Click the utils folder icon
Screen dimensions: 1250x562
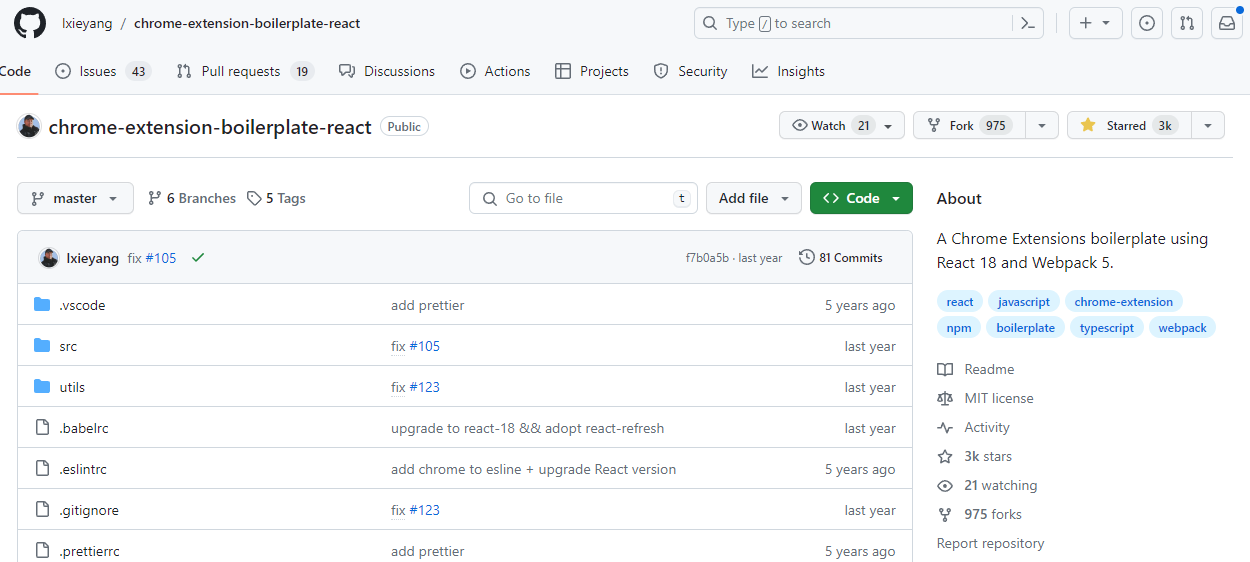point(42,387)
